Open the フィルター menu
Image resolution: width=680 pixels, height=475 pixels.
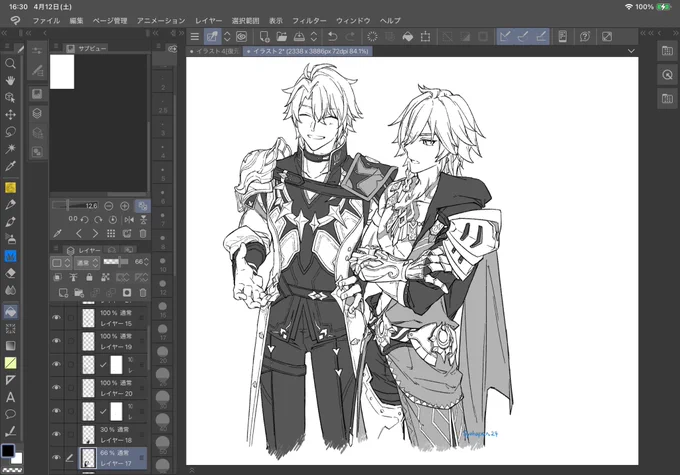tap(309, 20)
